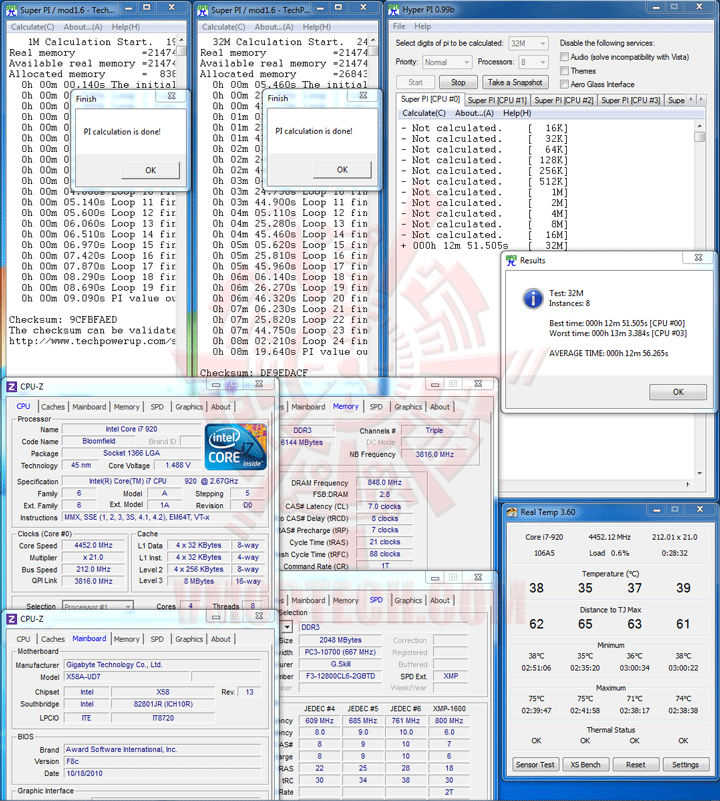720x801 pixels.
Task: Click the Core Voltage 1.488 V value
Action: tap(178, 465)
